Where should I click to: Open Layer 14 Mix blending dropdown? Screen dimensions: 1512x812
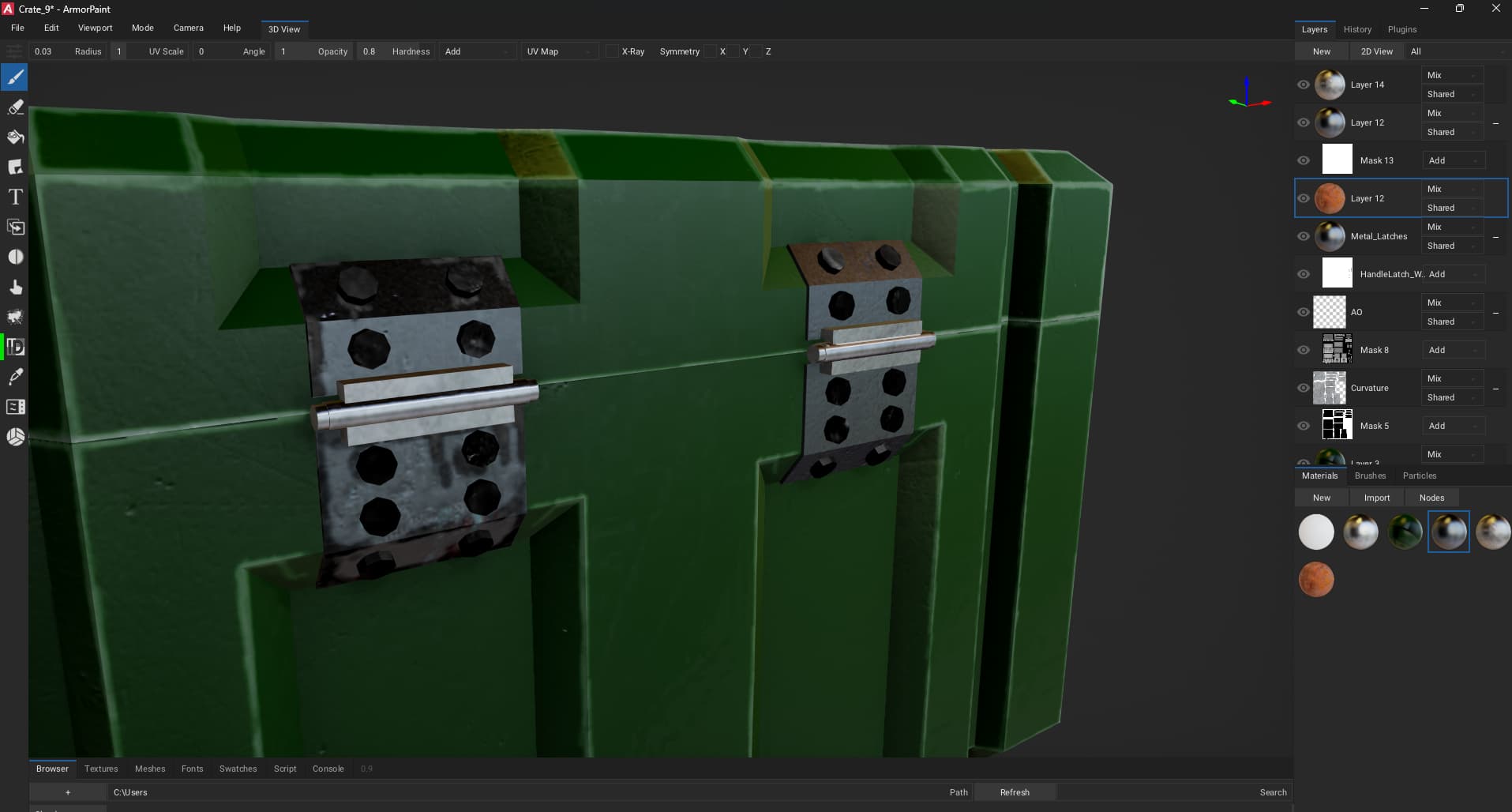point(1451,75)
